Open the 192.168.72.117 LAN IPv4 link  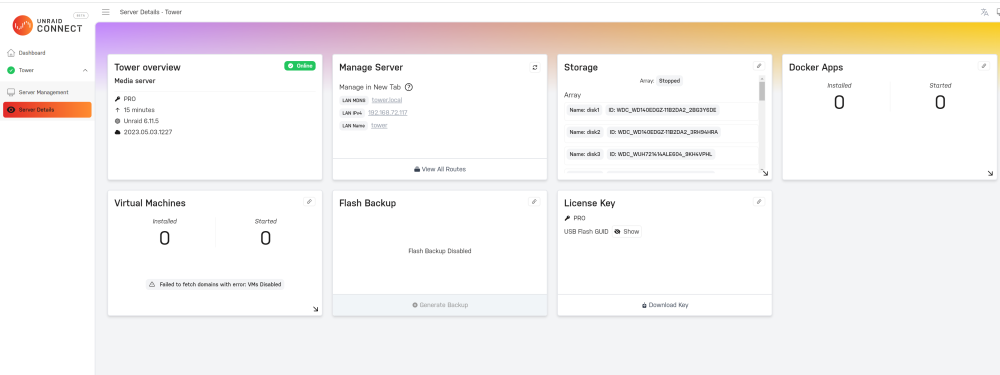click(x=388, y=113)
